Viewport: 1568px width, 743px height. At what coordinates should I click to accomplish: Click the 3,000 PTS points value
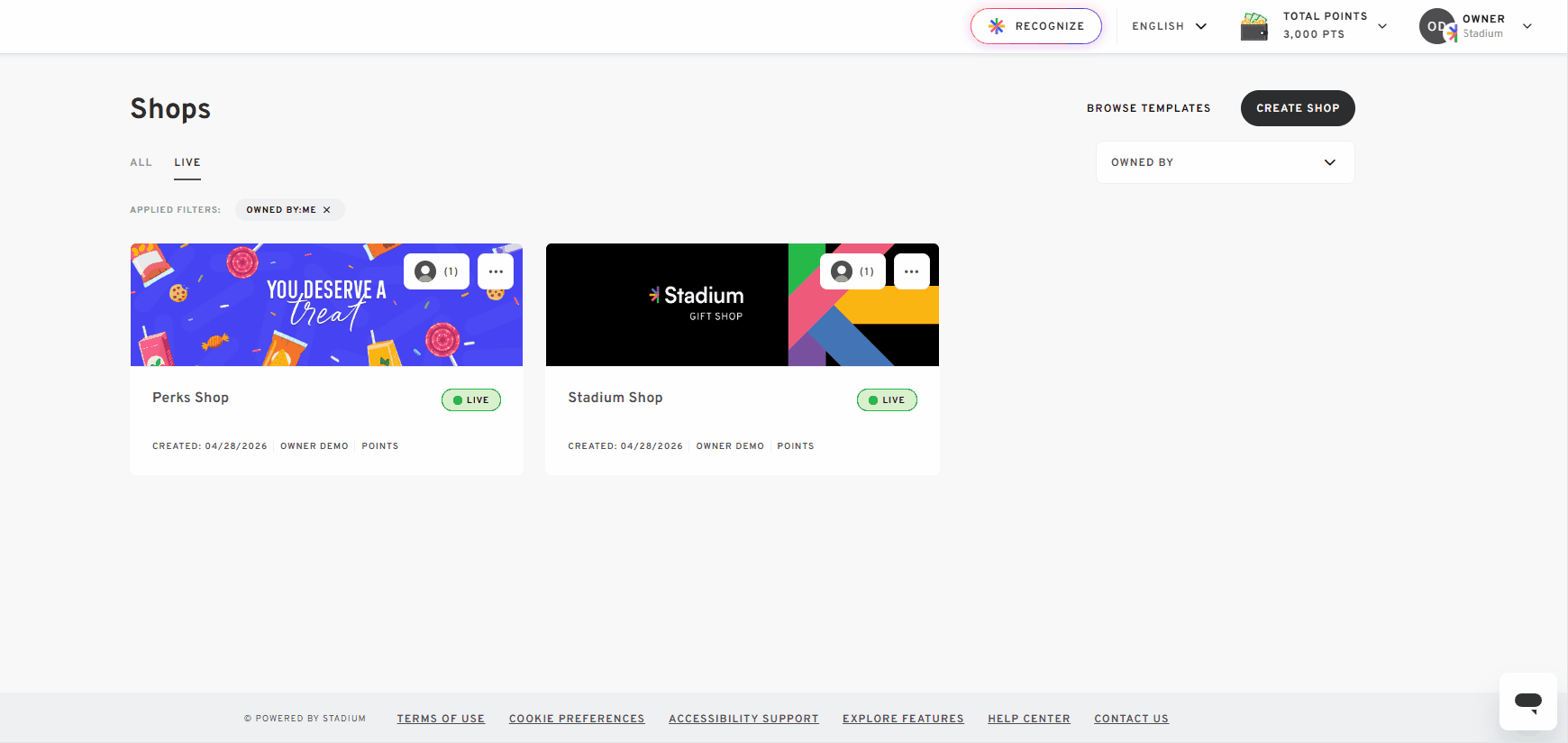(x=1314, y=34)
